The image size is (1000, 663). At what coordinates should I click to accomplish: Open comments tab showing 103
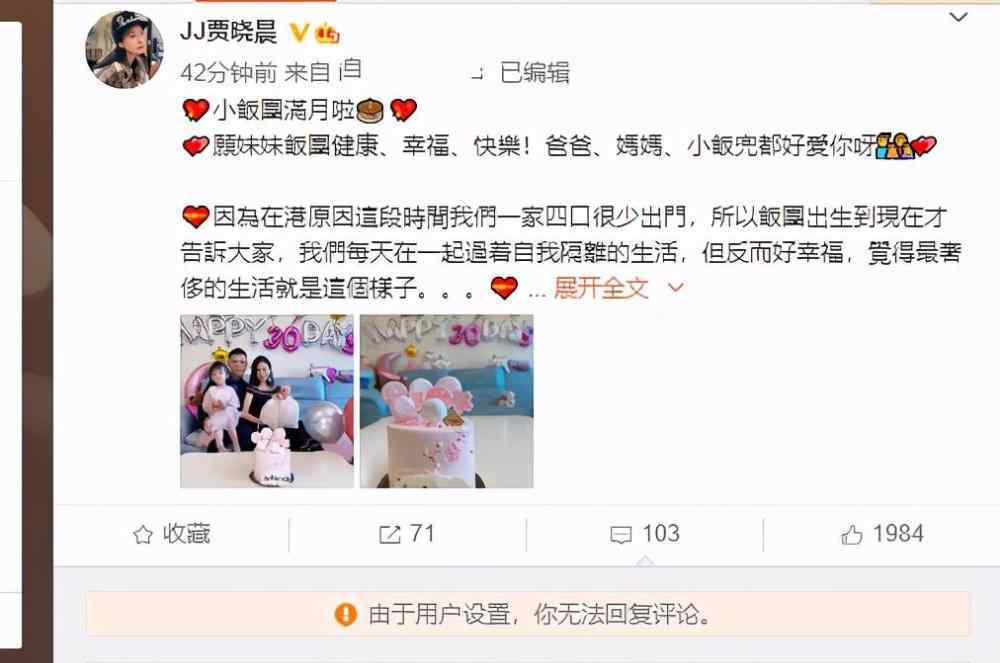click(x=645, y=534)
